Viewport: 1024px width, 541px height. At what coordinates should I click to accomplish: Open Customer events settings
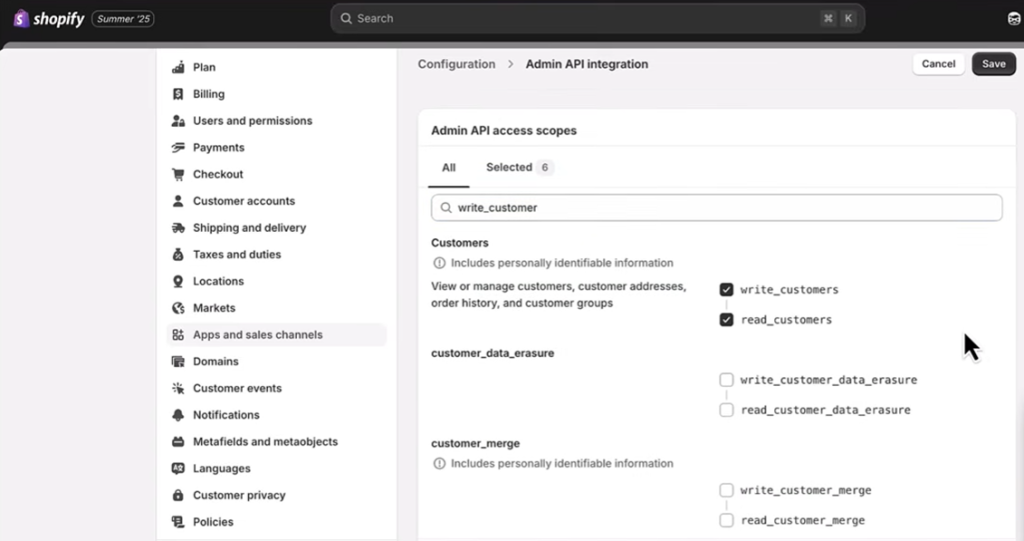tap(238, 389)
